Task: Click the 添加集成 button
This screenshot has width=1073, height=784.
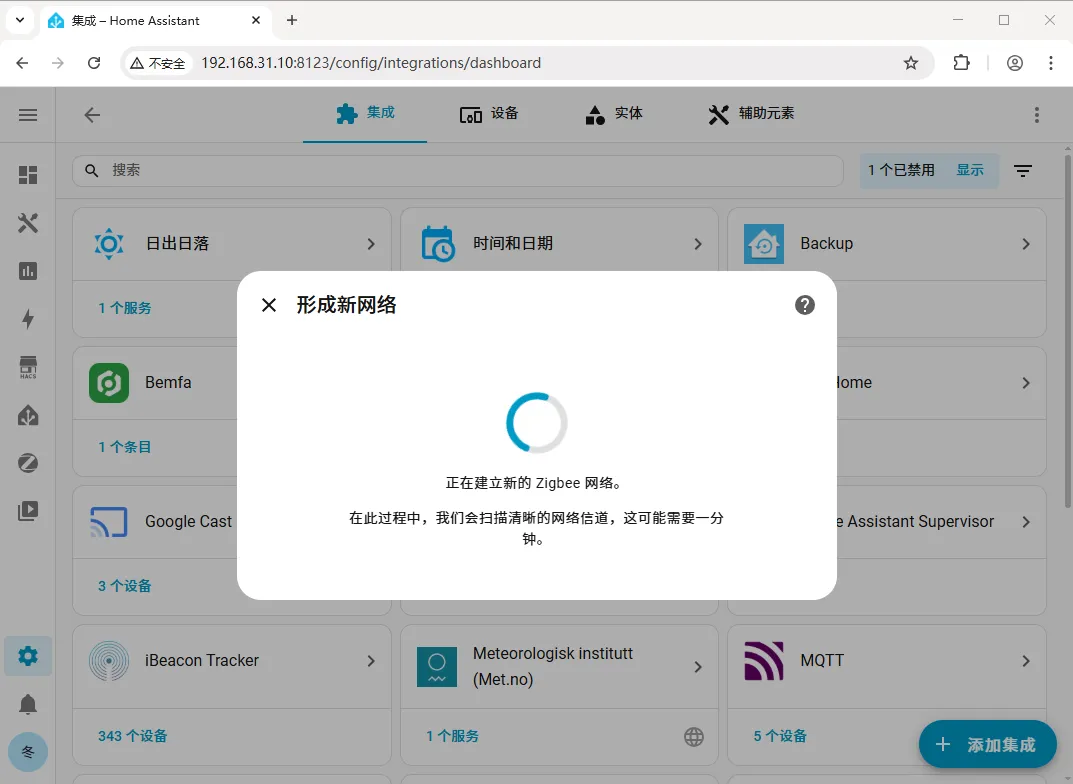Action: 987,744
